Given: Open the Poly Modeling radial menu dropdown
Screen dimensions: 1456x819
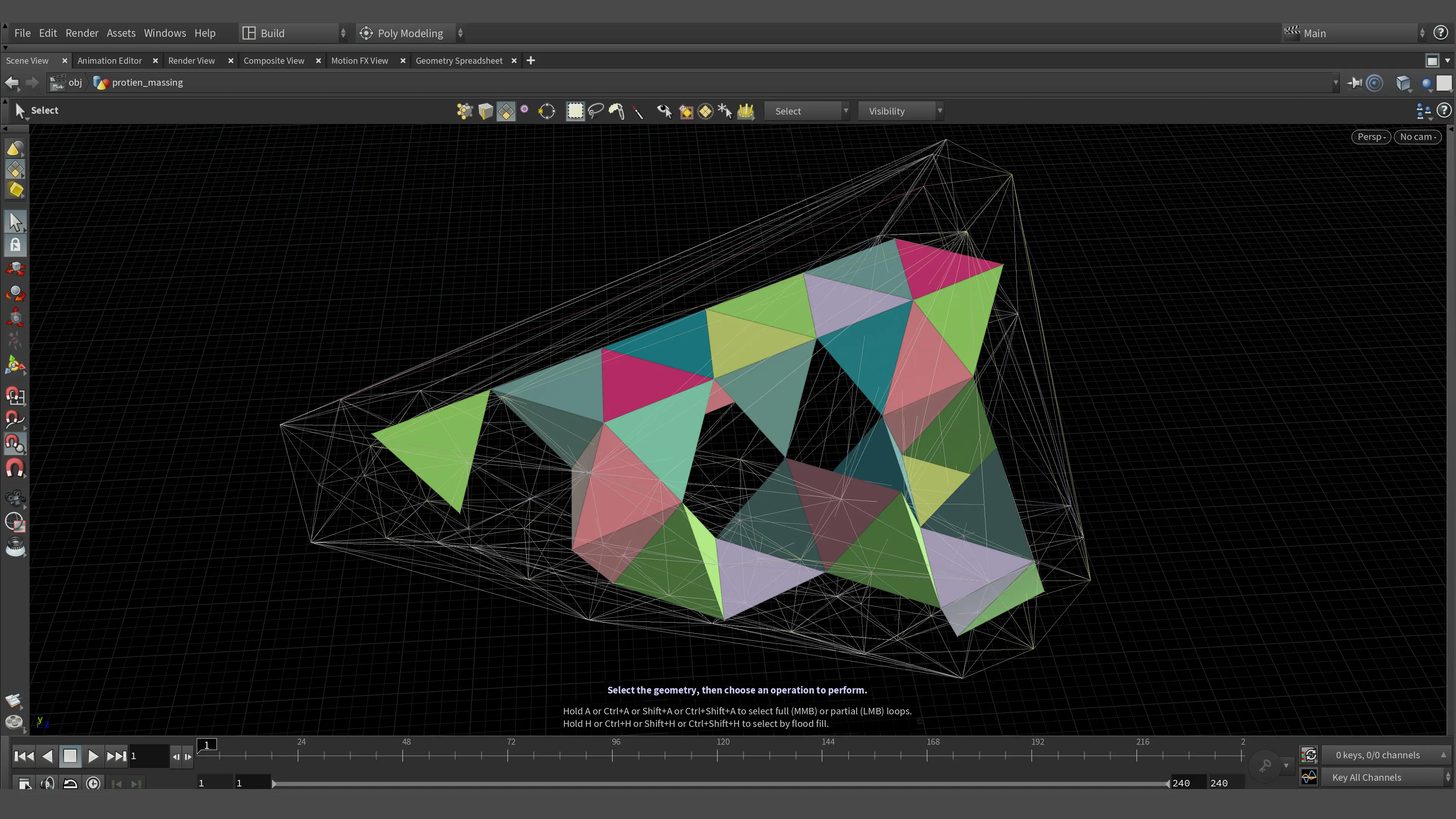Looking at the screenshot, I should tap(411, 33).
